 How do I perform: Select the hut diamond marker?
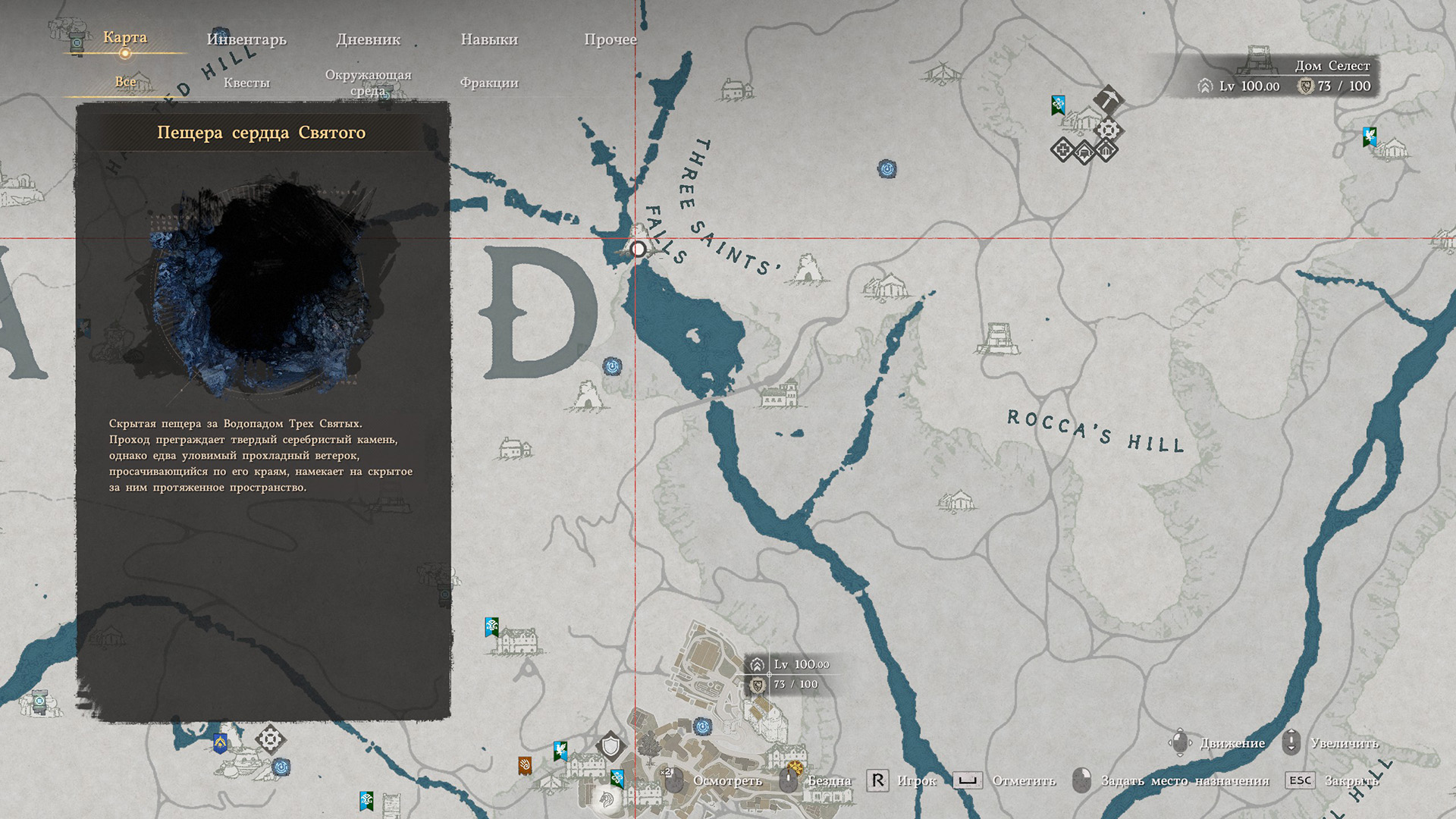click(x=1106, y=150)
